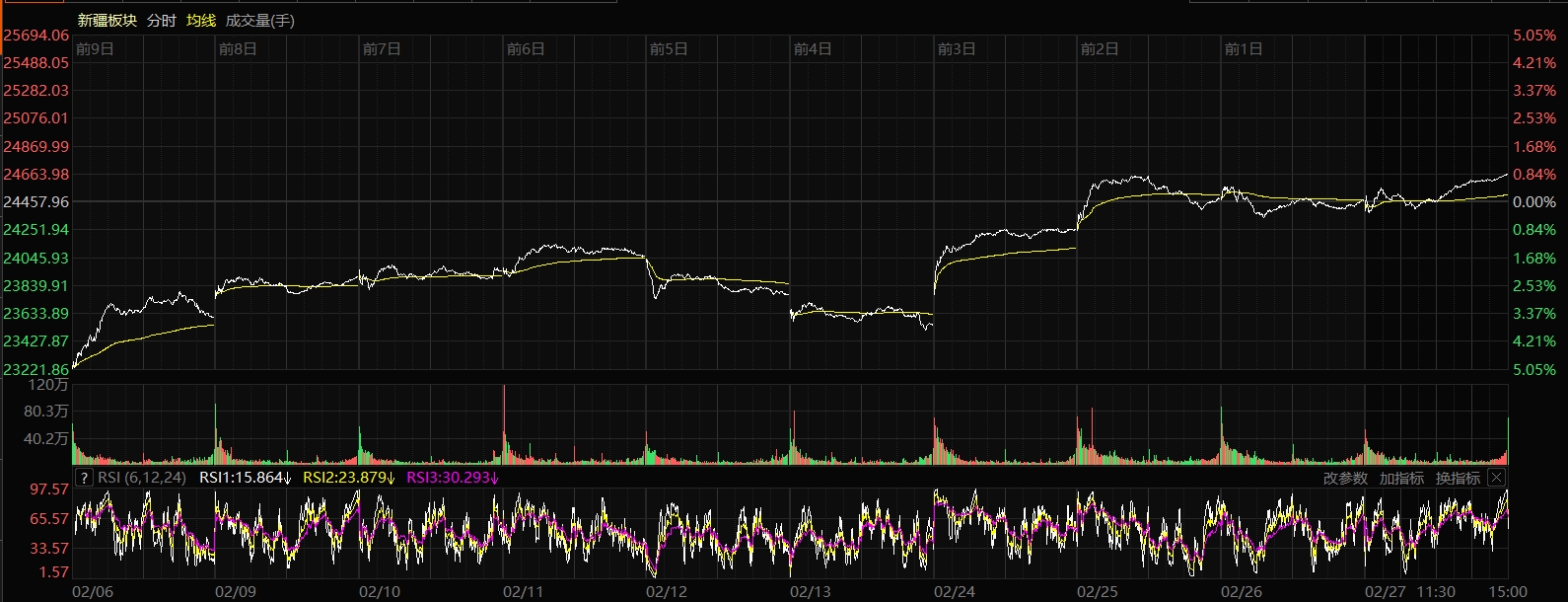The height and width of the screenshot is (602, 1568).
Task: Click the 新疆板块 sector name
Action: pos(107,20)
